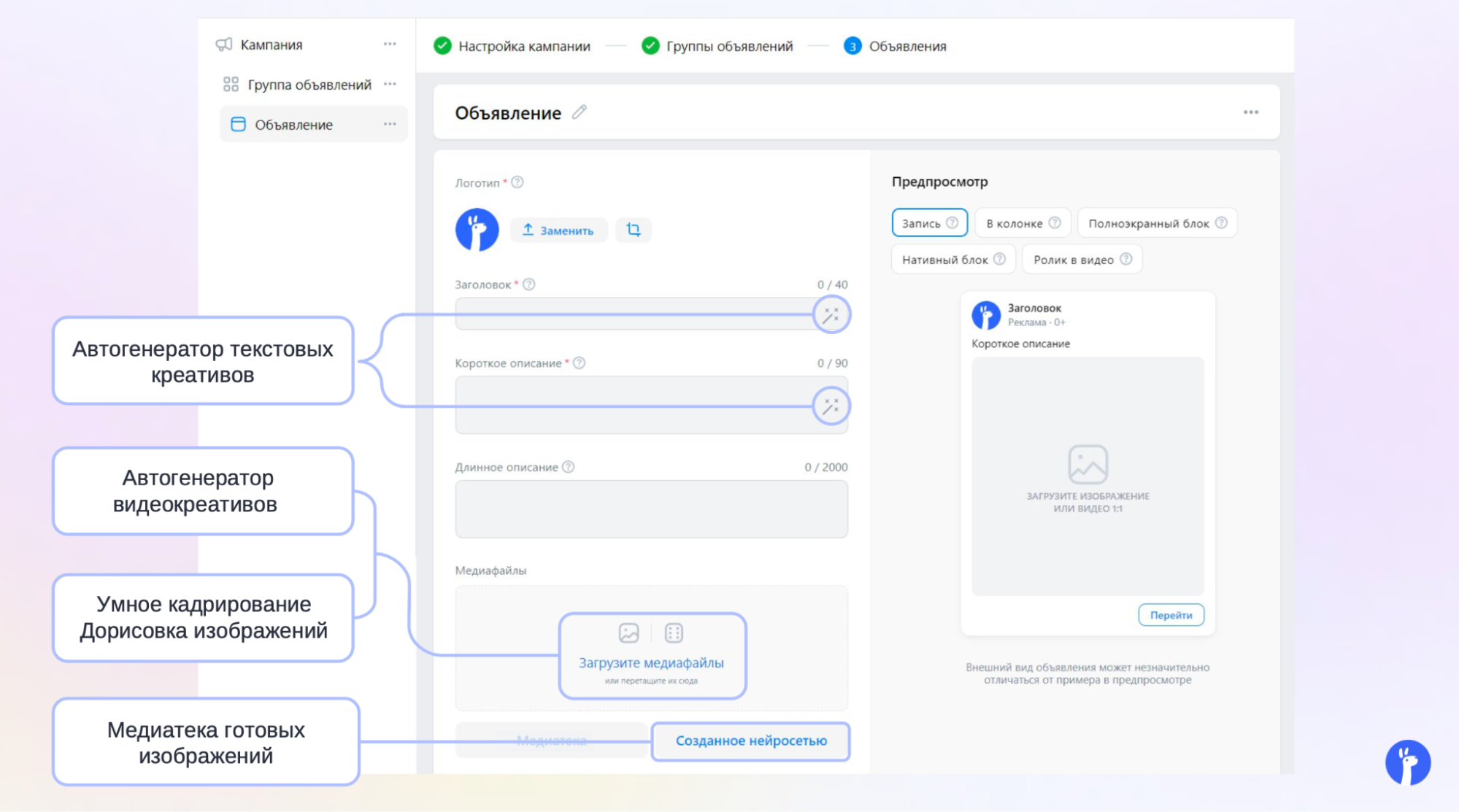This screenshot has width=1459, height=812.
Task: Click the Перейти button in preview
Action: click(x=1171, y=615)
